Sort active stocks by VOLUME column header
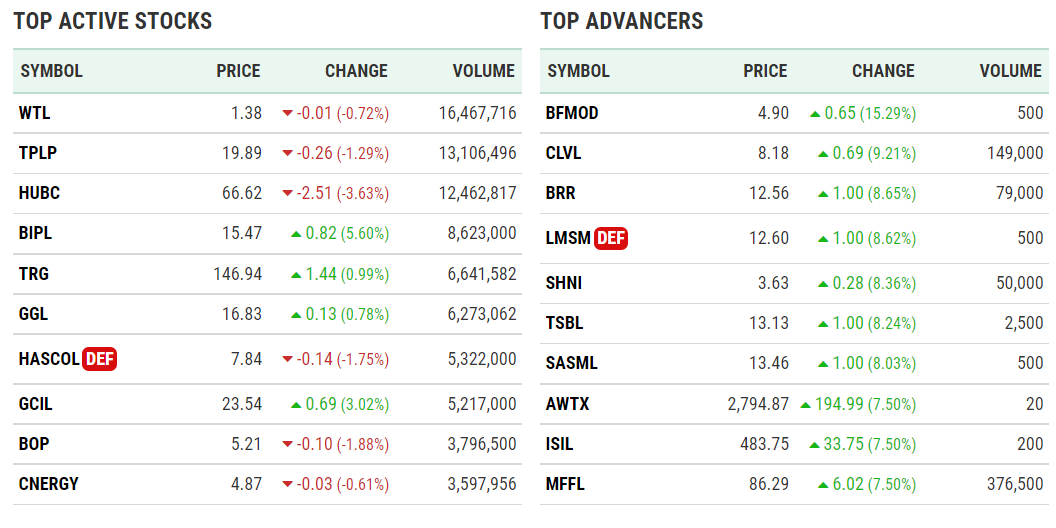1056x528 pixels. 483,71
